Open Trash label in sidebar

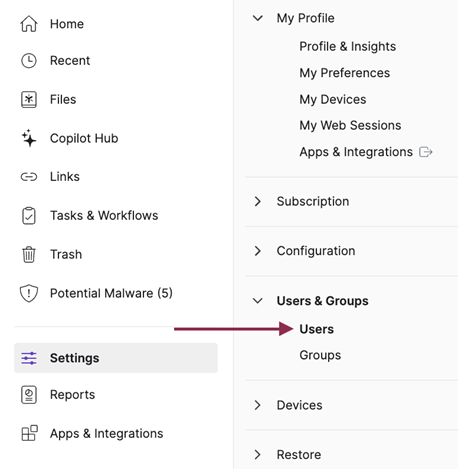tap(66, 255)
